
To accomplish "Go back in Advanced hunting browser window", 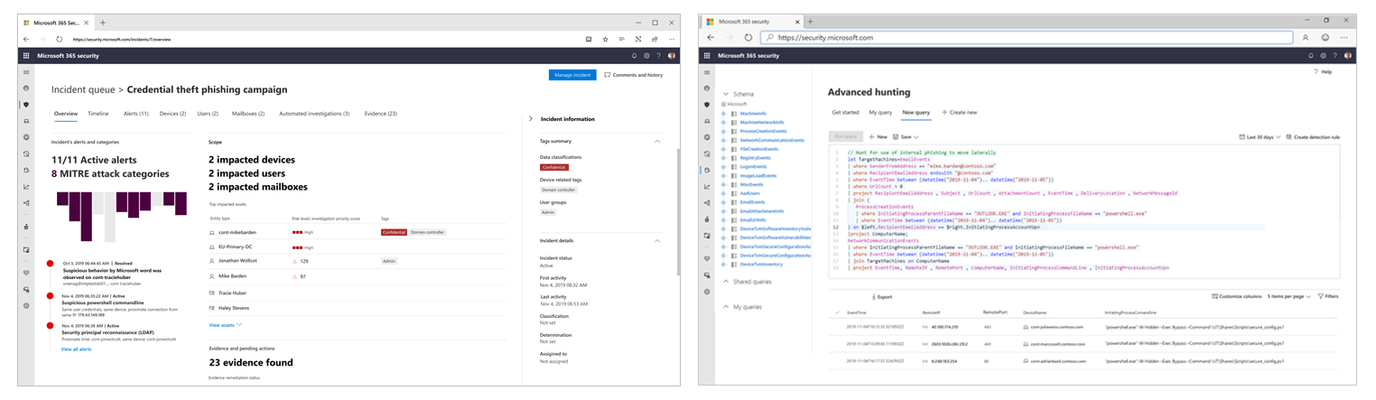I will pos(712,37).
